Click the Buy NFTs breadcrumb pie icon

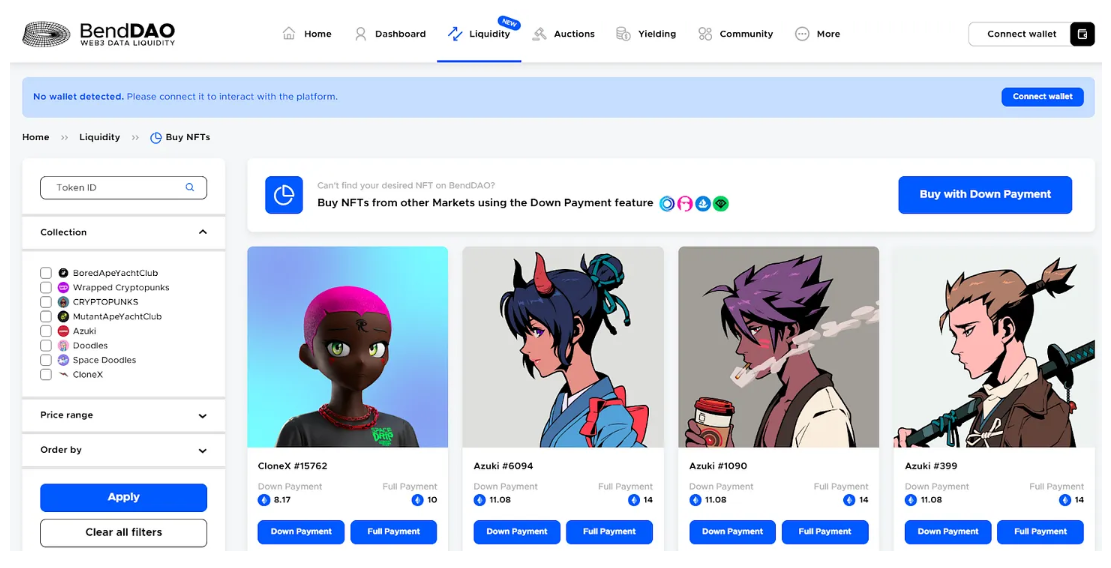click(x=156, y=137)
